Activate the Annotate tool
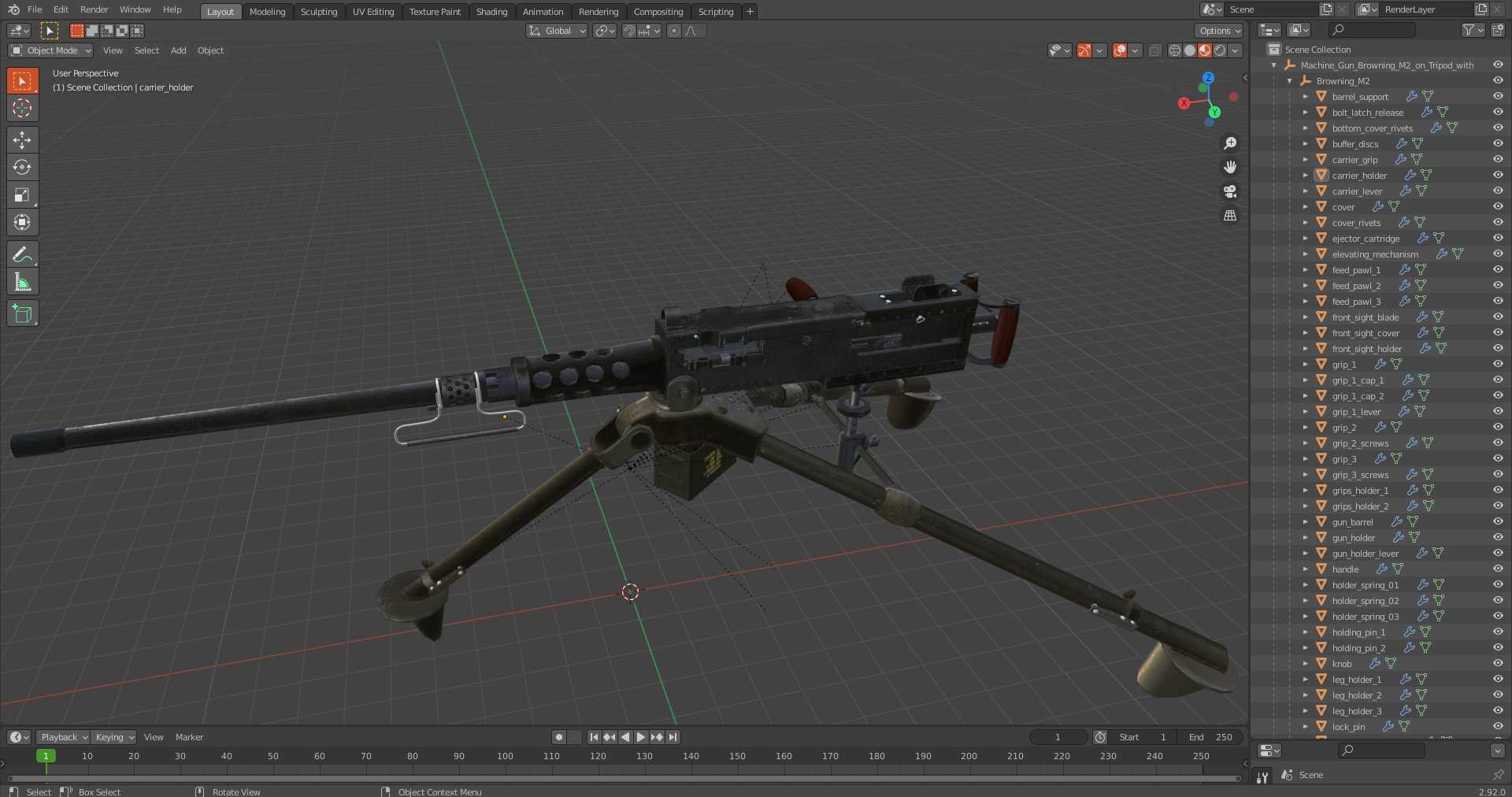 coord(22,254)
